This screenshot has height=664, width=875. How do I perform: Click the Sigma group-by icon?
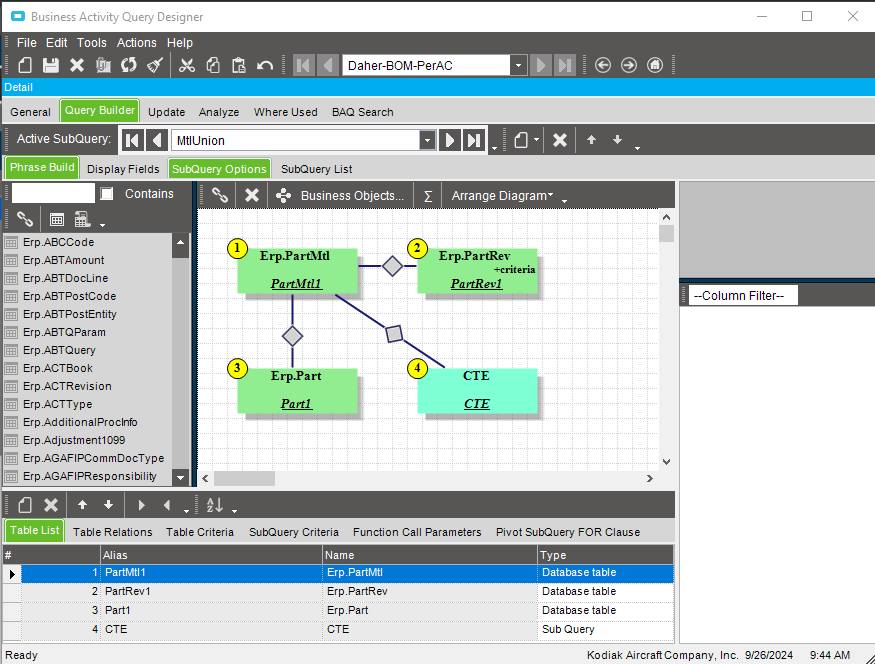428,196
